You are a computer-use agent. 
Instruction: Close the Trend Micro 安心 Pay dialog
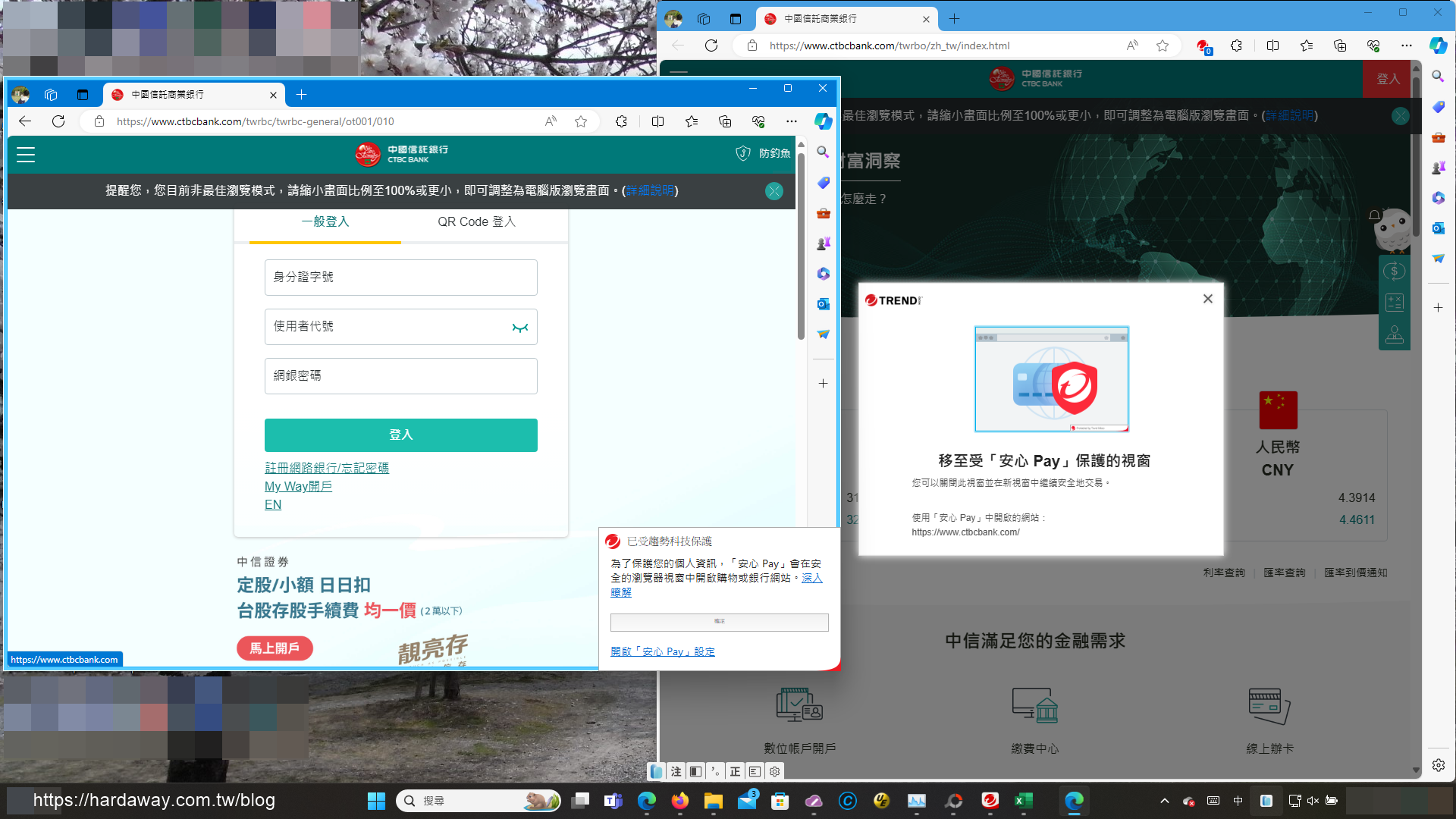click(1208, 299)
